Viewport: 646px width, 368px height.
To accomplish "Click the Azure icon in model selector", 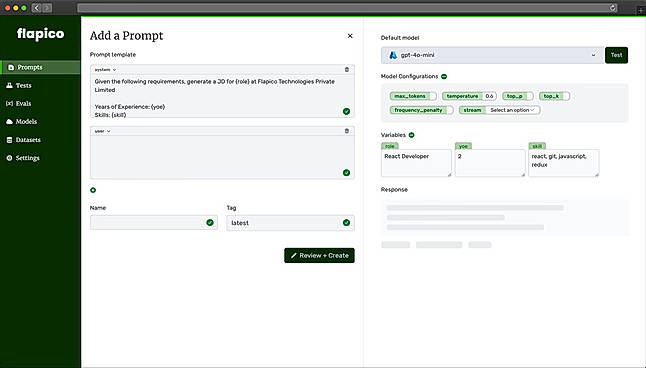I will click(x=393, y=55).
